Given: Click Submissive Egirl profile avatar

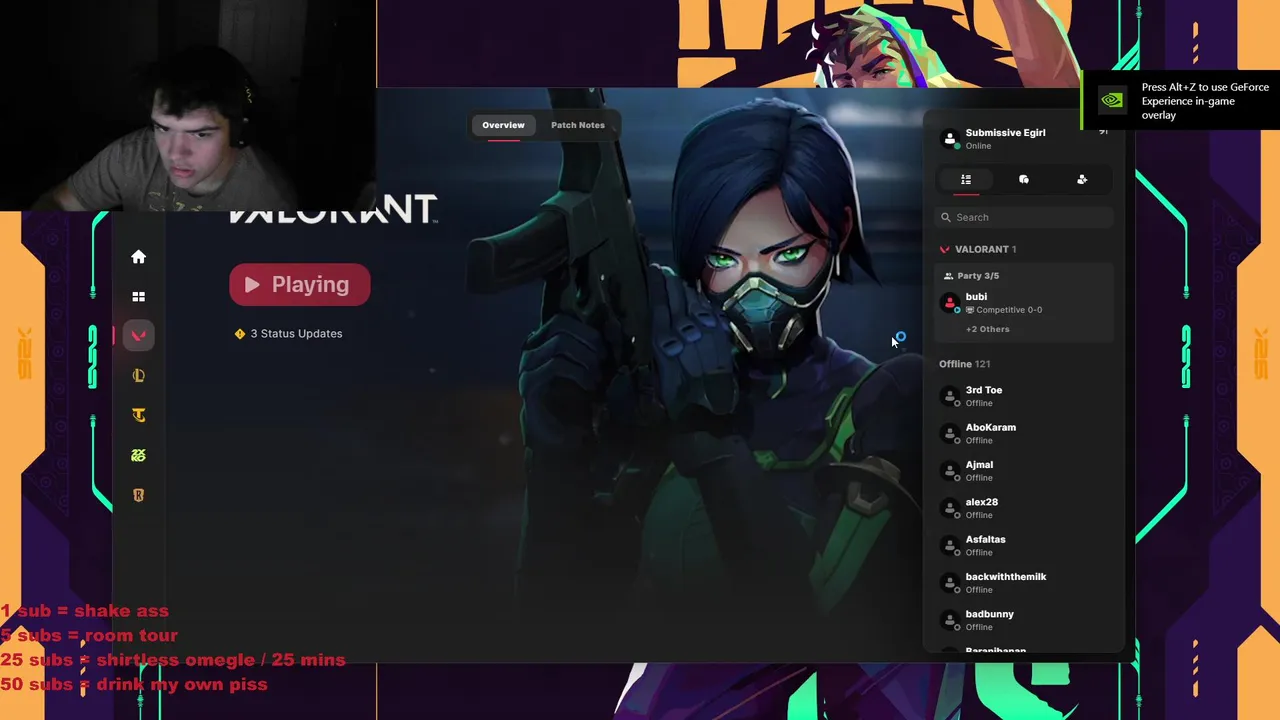Looking at the screenshot, I should [x=949, y=139].
